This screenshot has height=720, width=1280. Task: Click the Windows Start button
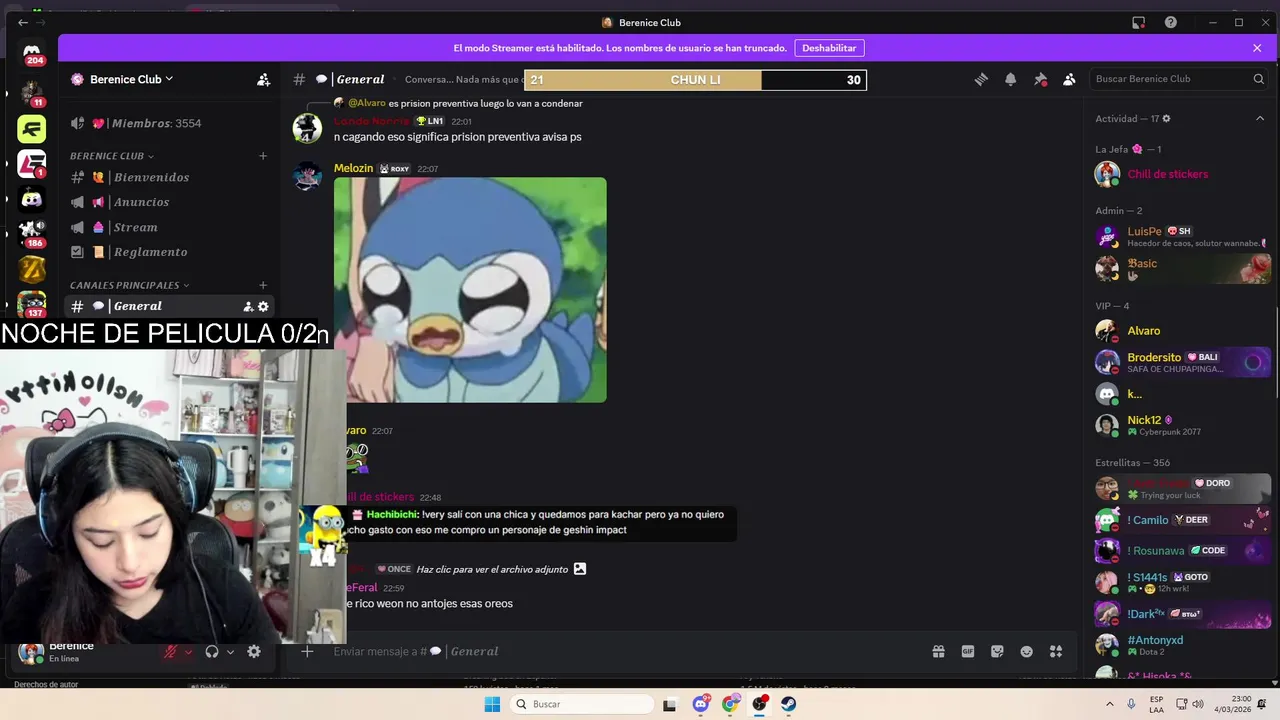(x=491, y=704)
